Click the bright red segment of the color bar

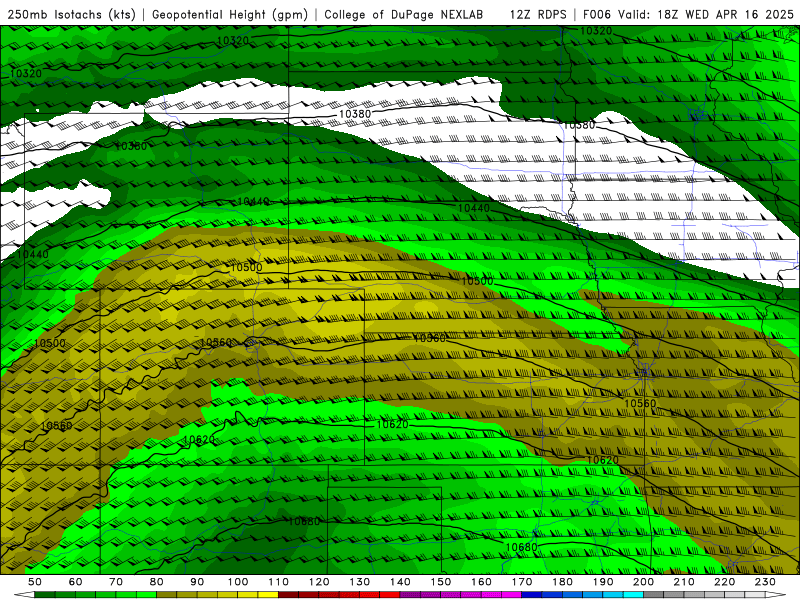390,594
